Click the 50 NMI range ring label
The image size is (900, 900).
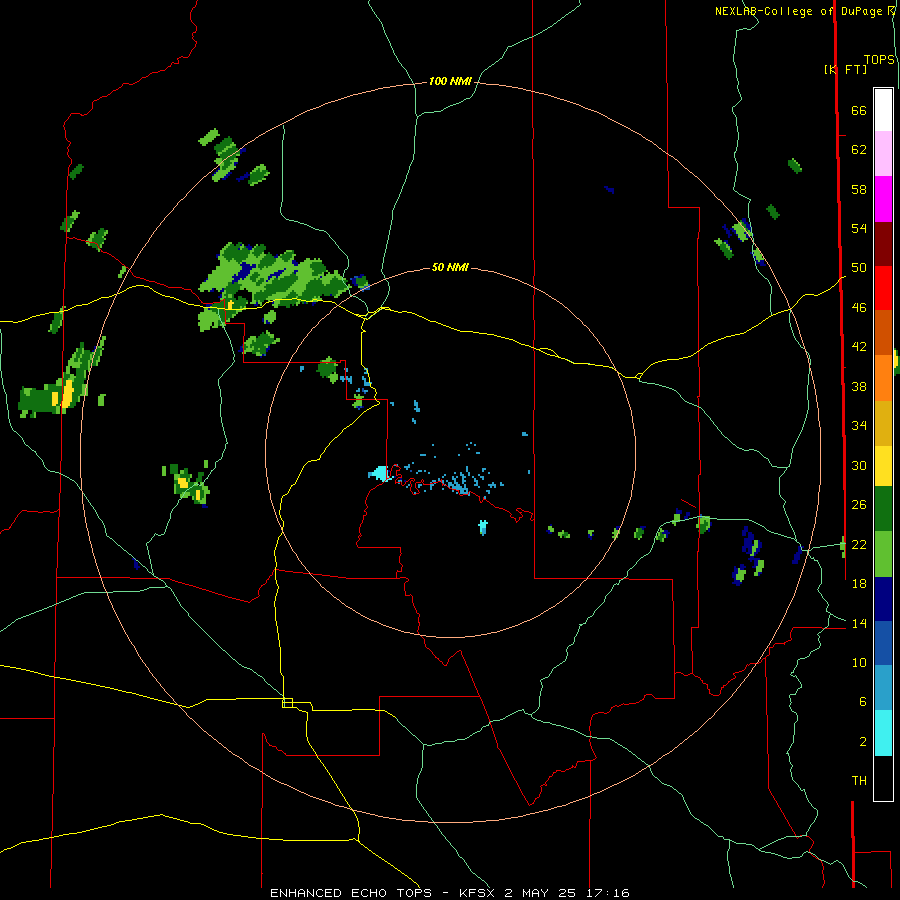point(450,267)
